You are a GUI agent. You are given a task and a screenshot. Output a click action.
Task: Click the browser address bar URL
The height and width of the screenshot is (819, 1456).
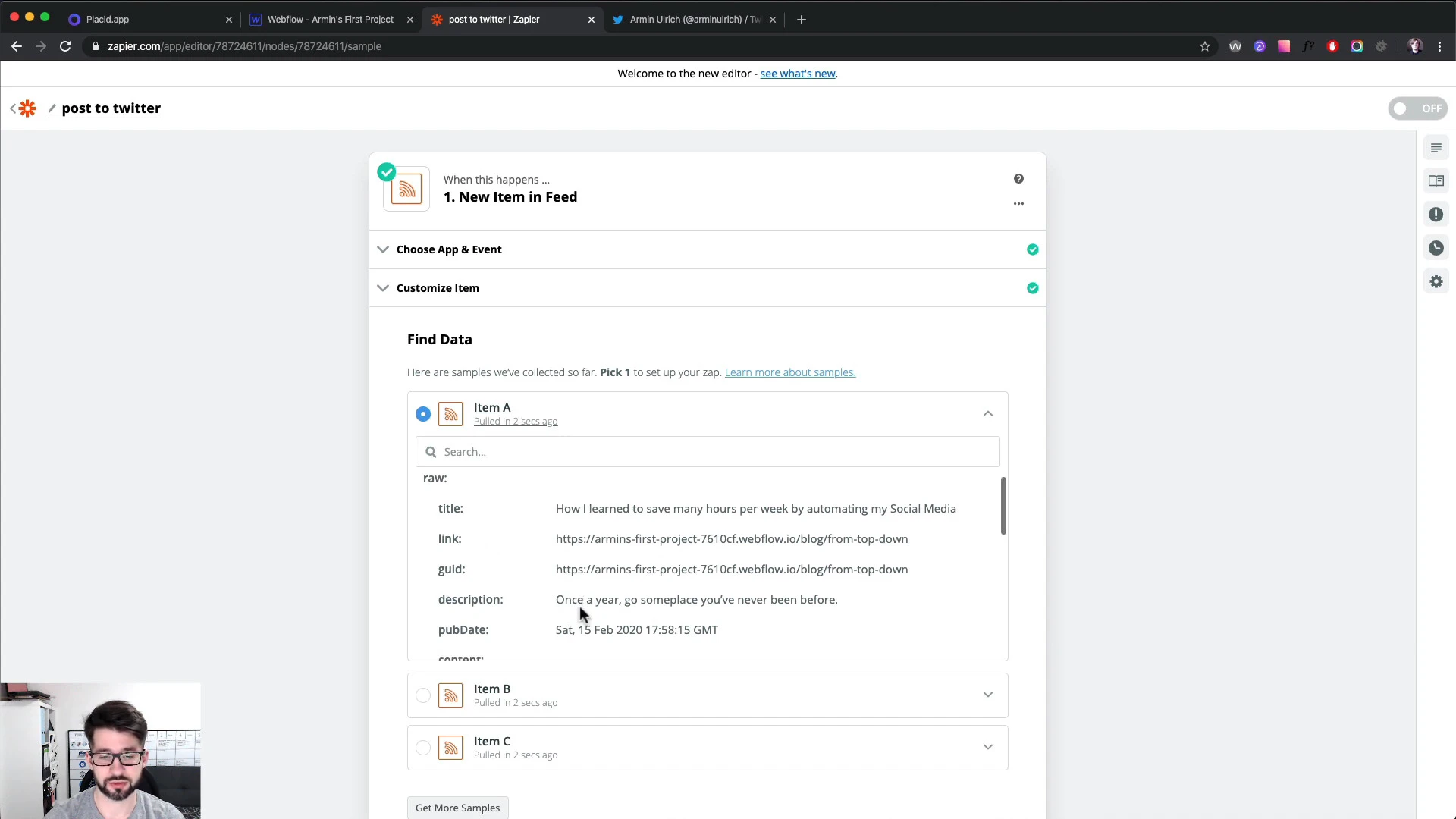pyautogui.click(x=244, y=46)
